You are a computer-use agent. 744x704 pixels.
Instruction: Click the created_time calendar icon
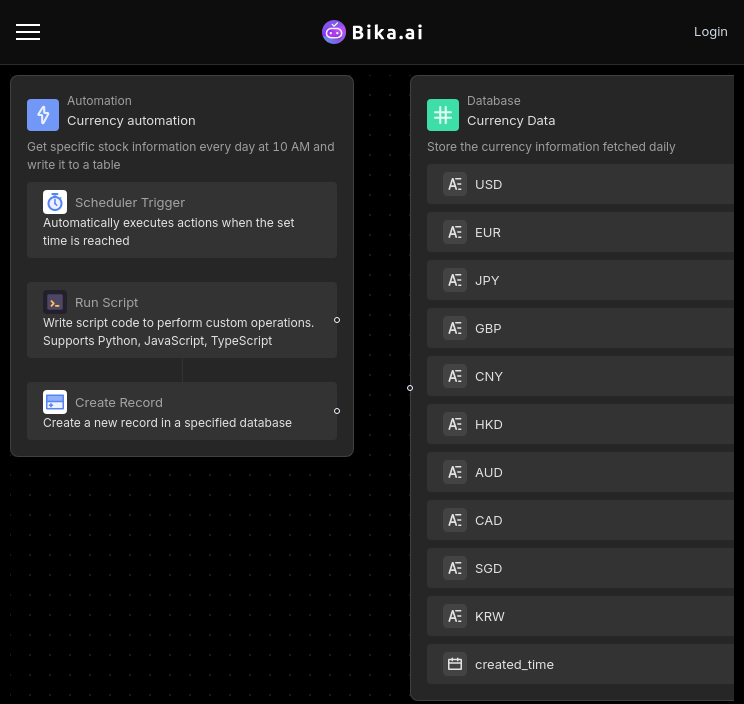click(455, 664)
